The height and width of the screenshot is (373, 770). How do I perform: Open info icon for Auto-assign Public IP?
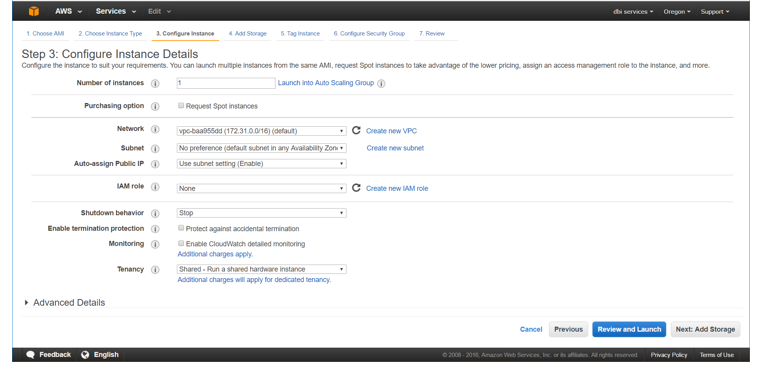155,164
